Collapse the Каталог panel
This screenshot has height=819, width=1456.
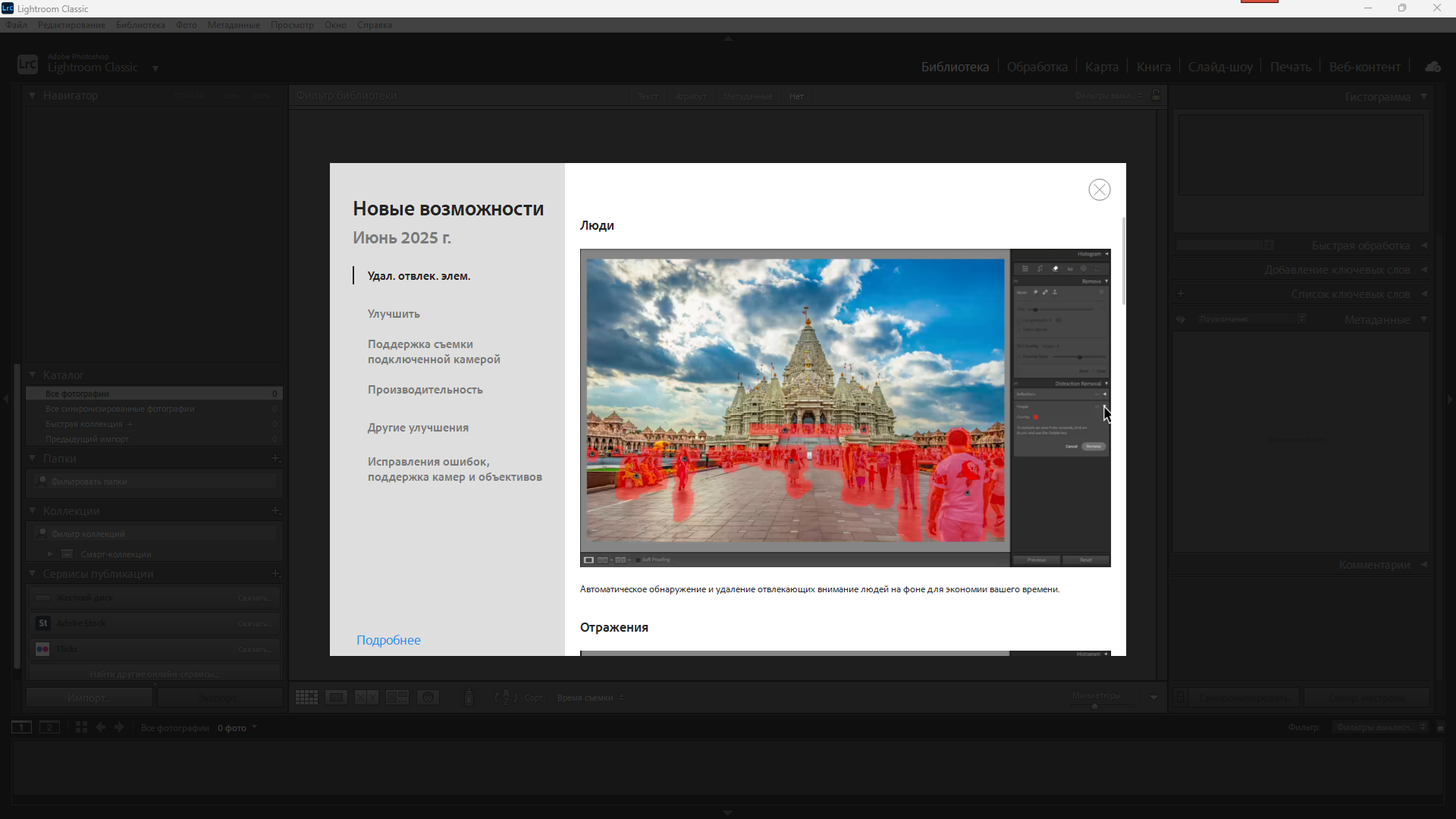click(32, 375)
